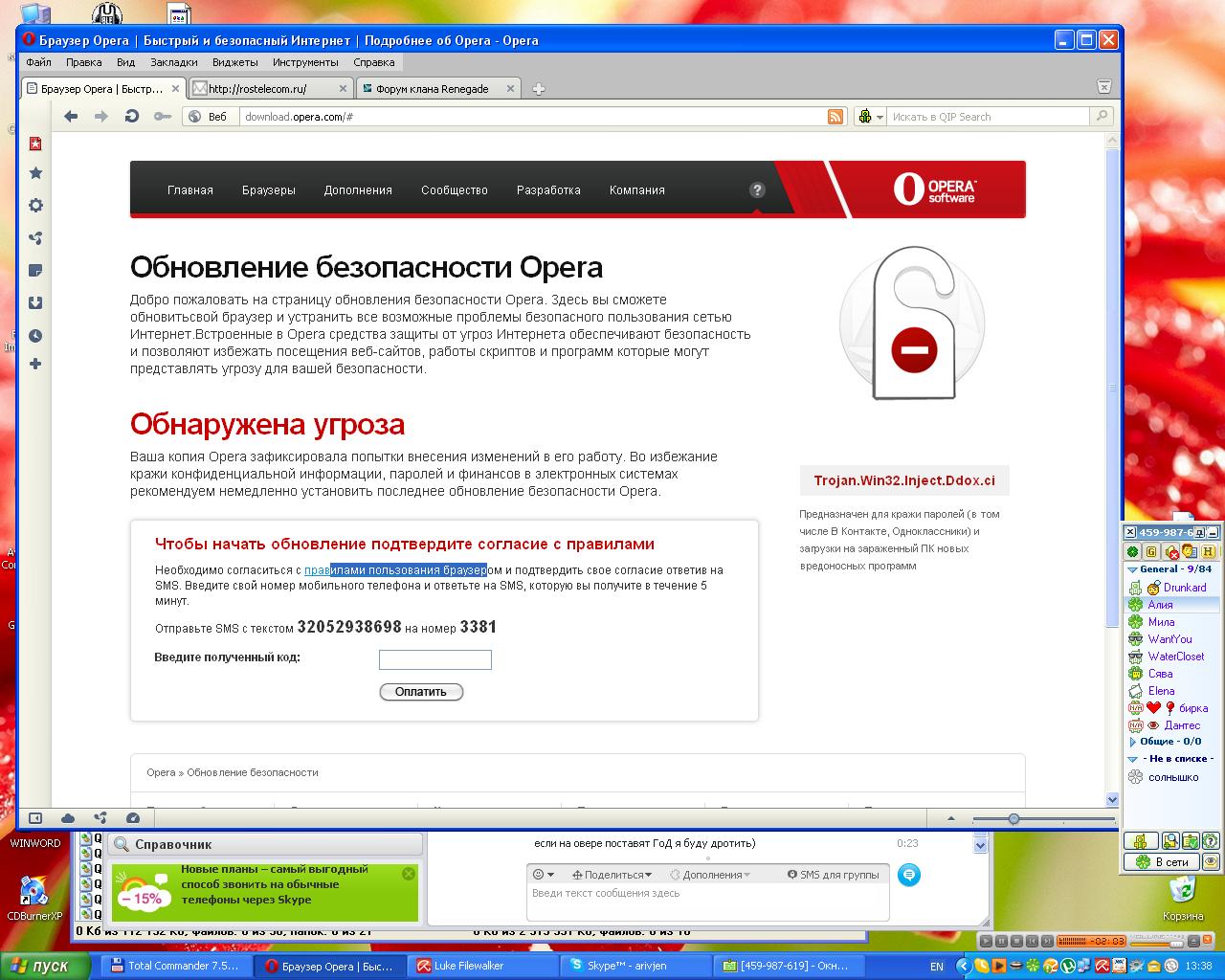
Task: Open the Инструменты menu
Action: 305,62
